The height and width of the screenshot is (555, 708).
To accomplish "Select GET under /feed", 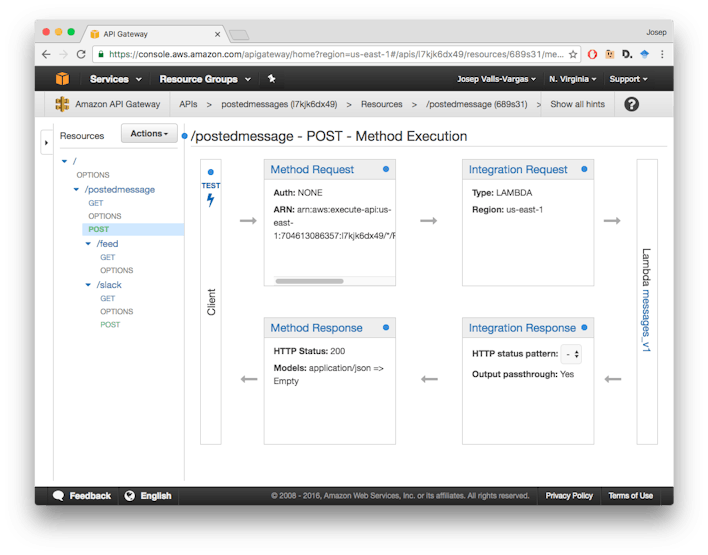I will coord(107,257).
